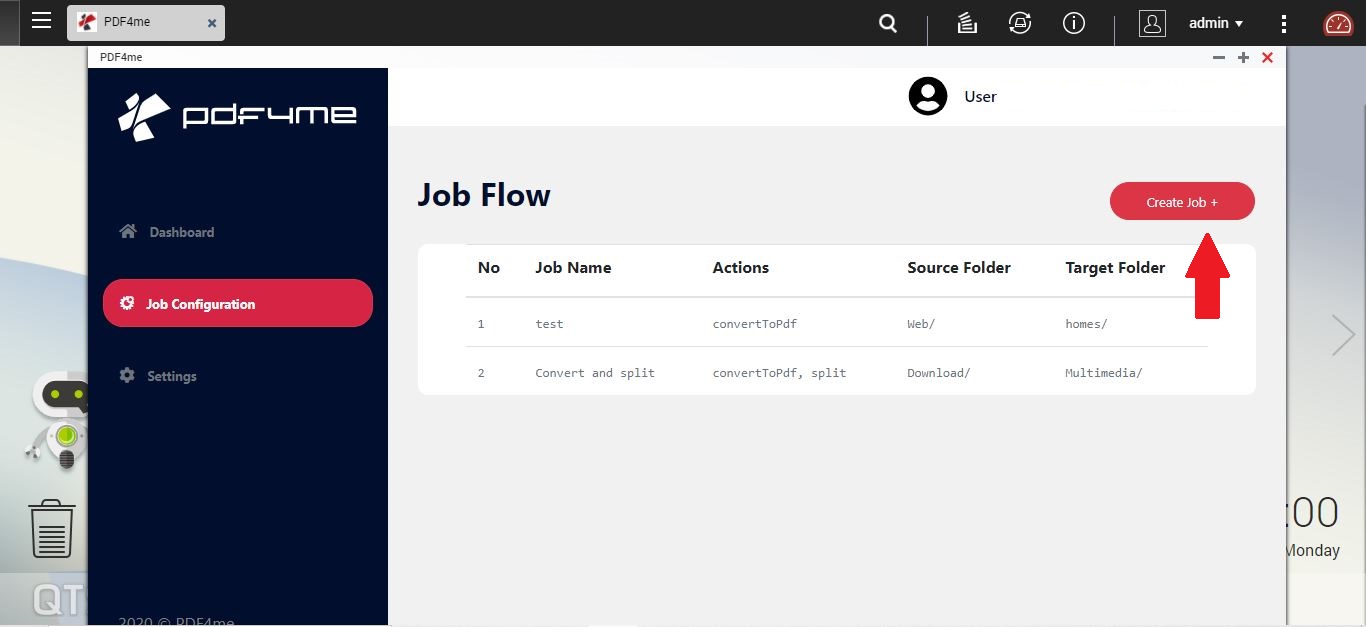Click the convertToPdf, split actions cell
This screenshot has height=627, width=1366.
(779, 373)
